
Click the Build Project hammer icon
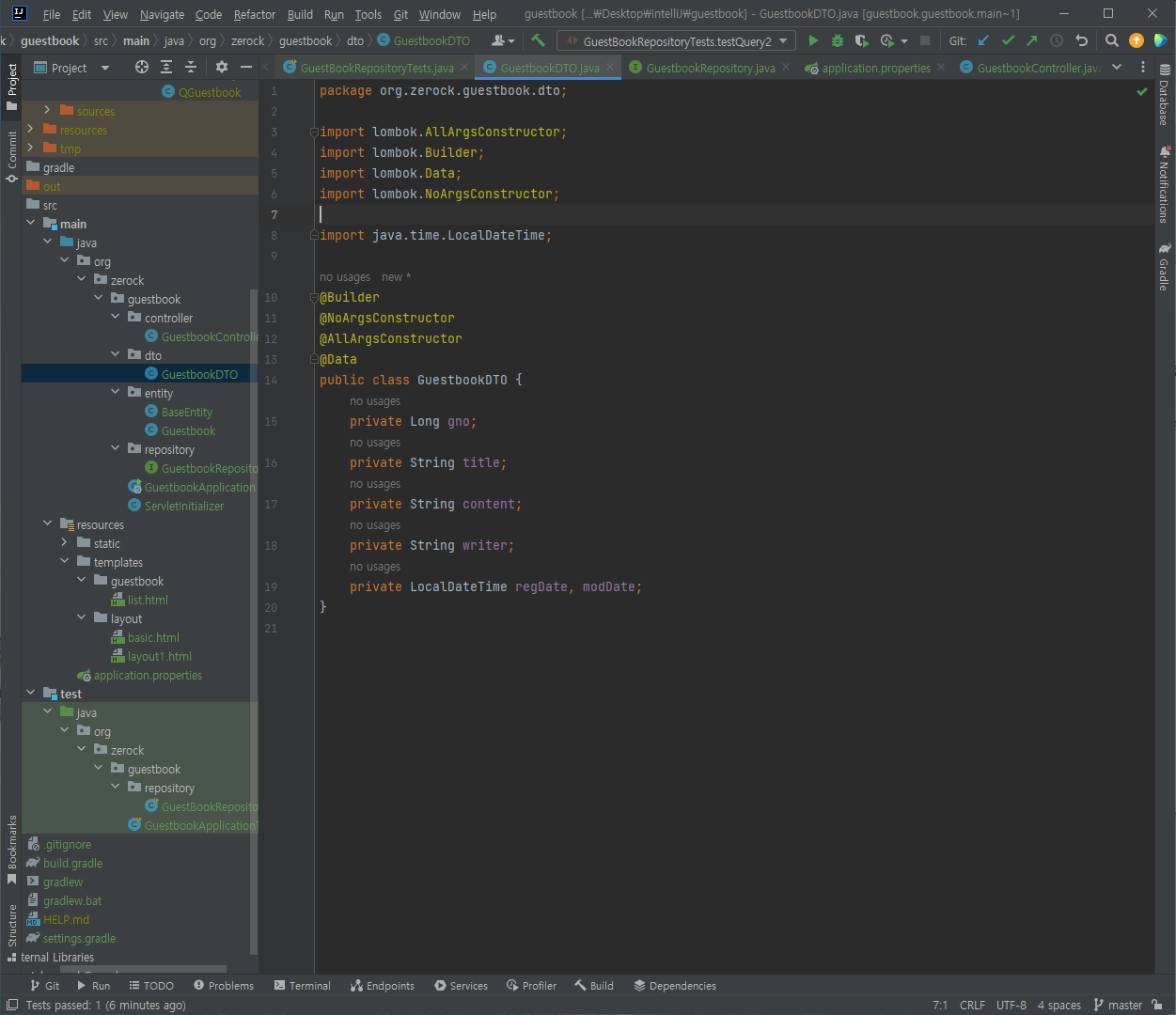(539, 40)
